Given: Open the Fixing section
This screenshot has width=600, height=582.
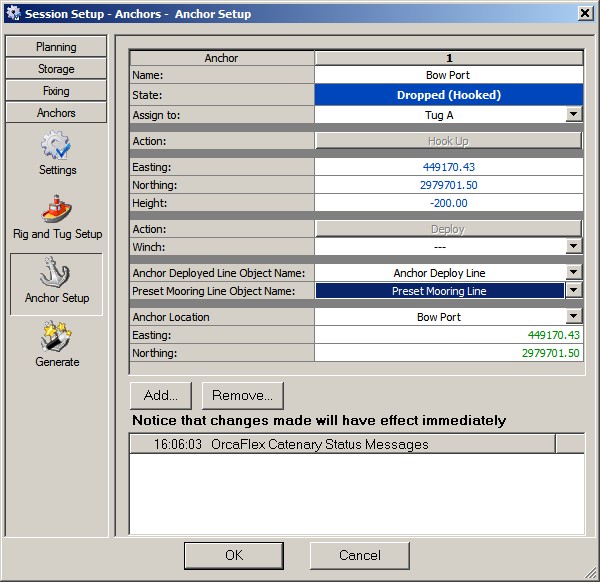Looking at the screenshot, I should point(56,91).
